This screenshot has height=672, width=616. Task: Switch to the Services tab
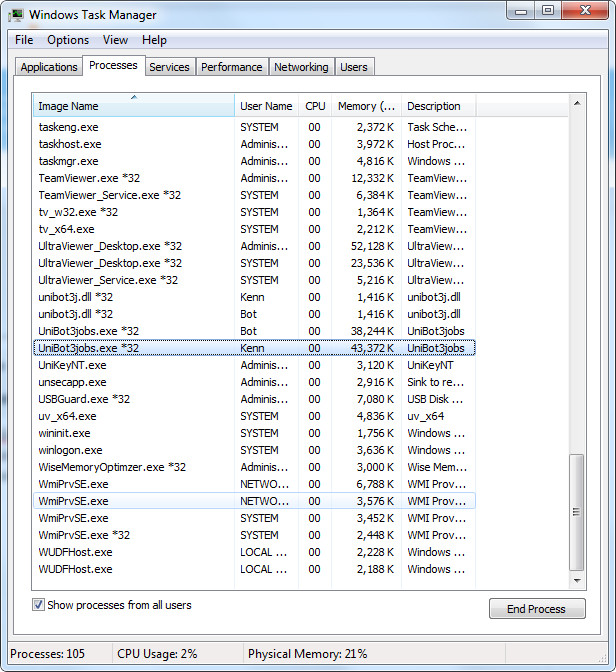click(169, 67)
